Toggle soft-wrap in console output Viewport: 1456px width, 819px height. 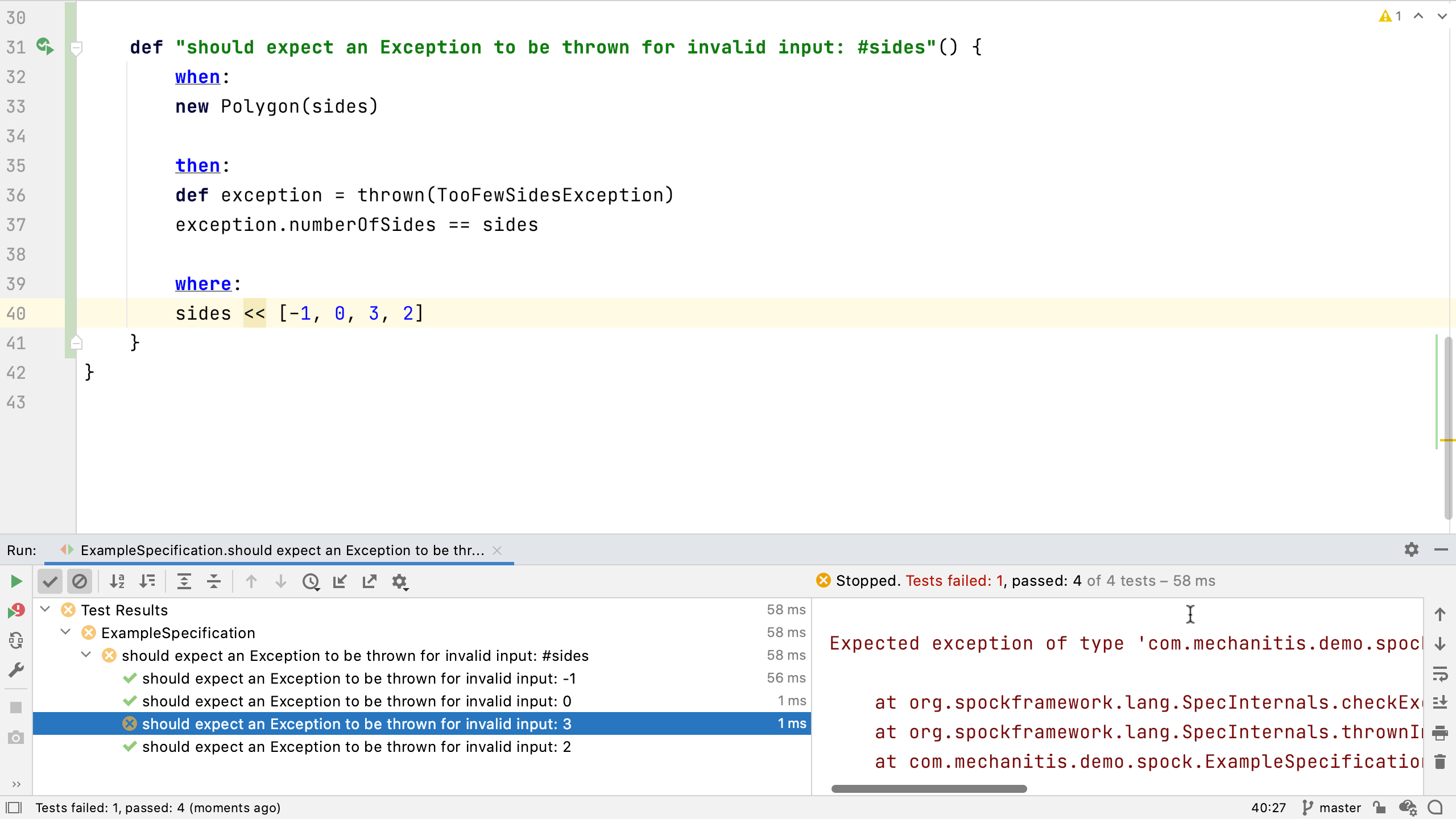(x=1440, y=673)
